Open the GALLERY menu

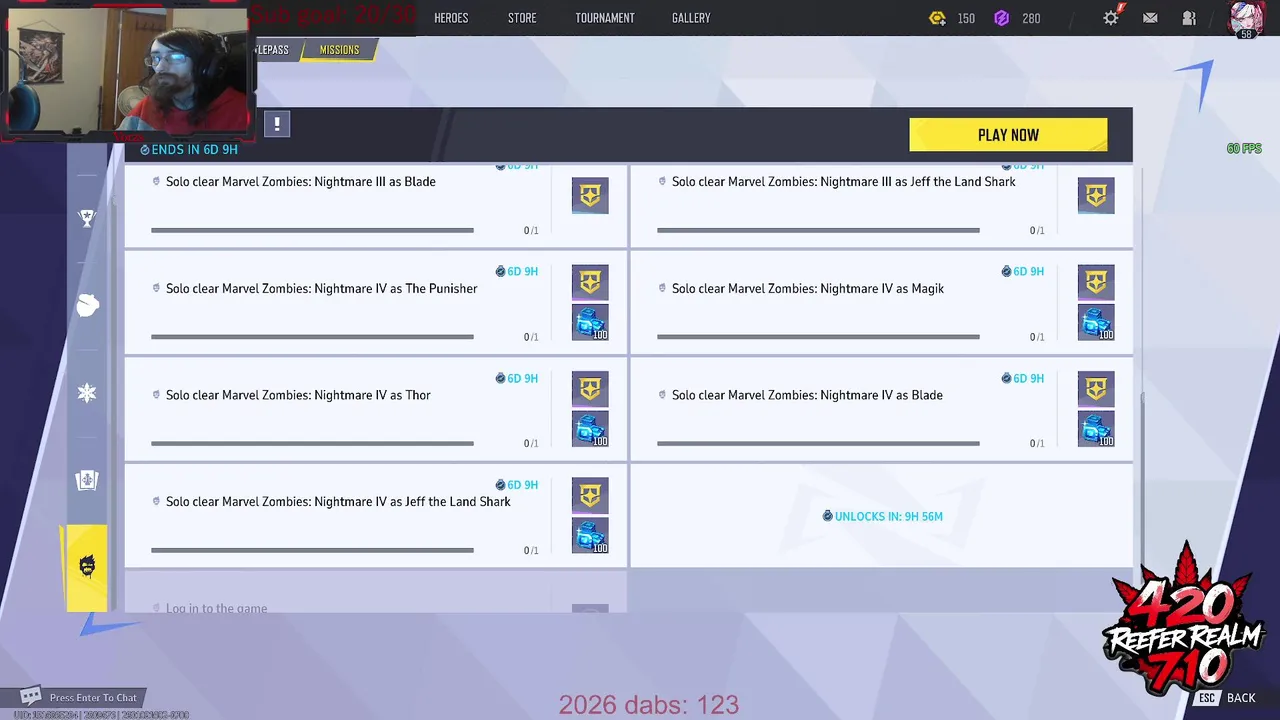pos(691,18)
